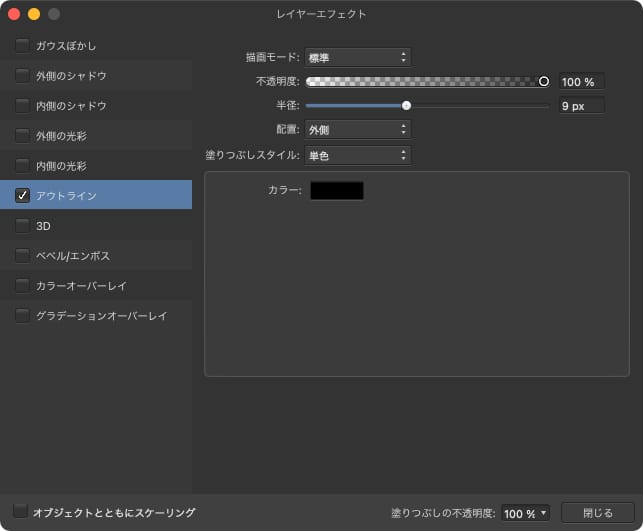Click the black カラー swatch
The width and height of the screenshot is (643, 531).
[x=337, y=190]
